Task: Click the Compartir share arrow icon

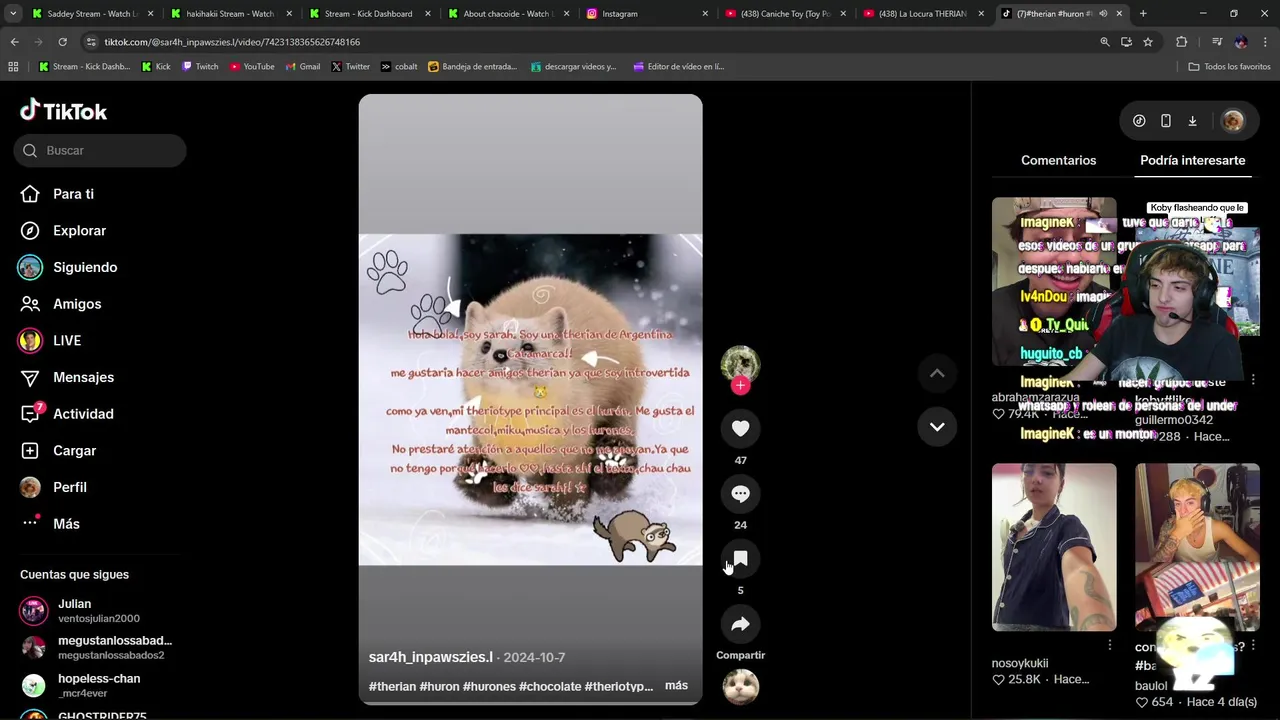Action: click(740, 624)
